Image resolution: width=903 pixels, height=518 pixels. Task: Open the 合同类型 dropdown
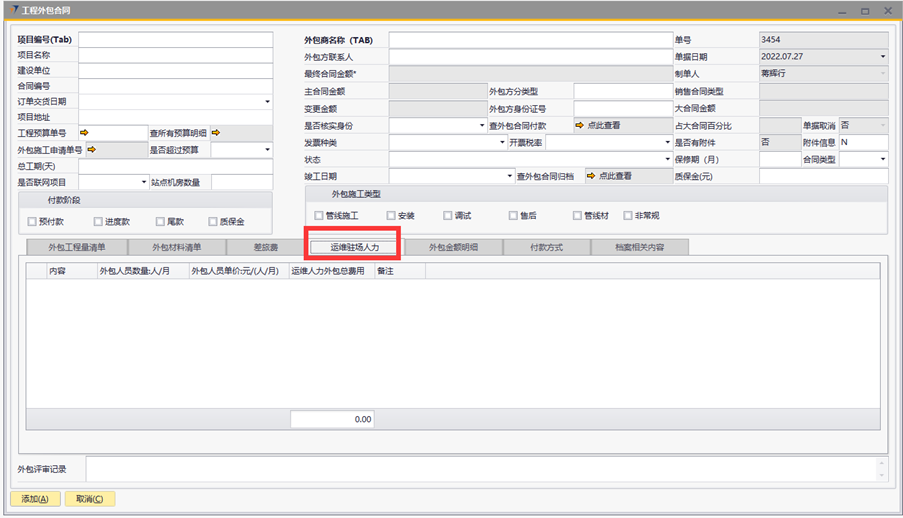coord(882,159)
